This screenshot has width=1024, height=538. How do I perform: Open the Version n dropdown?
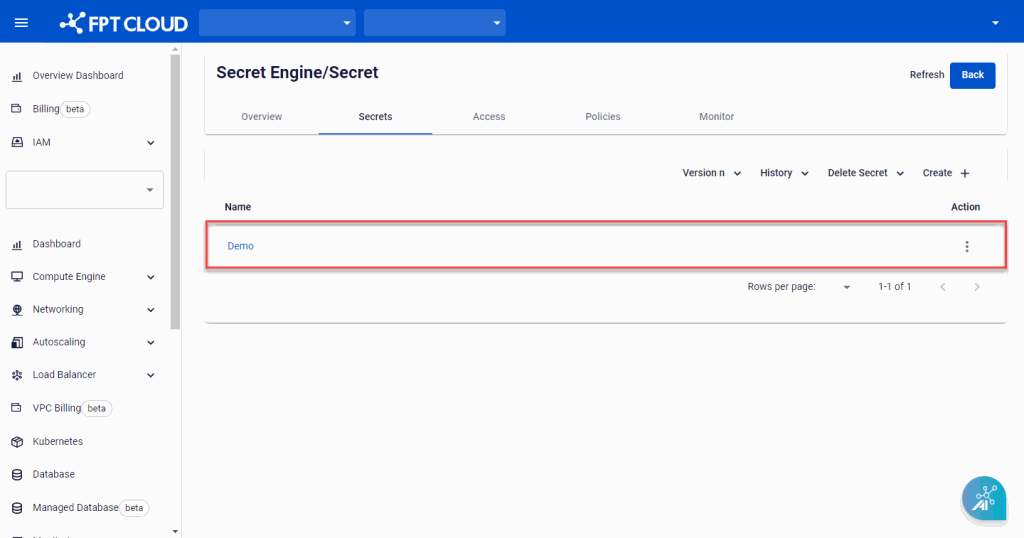[712, 173]
